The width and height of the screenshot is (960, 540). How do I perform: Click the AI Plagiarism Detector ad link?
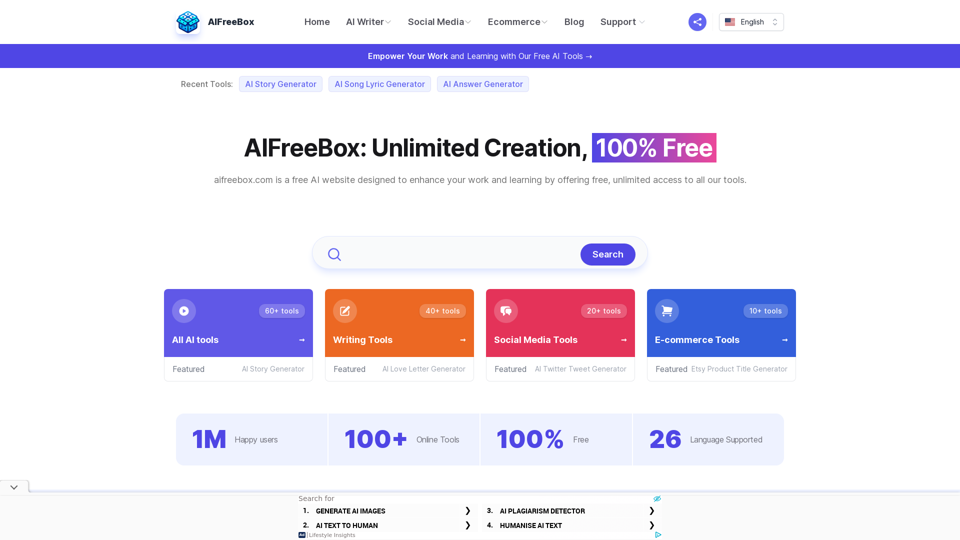click(542, 511)
